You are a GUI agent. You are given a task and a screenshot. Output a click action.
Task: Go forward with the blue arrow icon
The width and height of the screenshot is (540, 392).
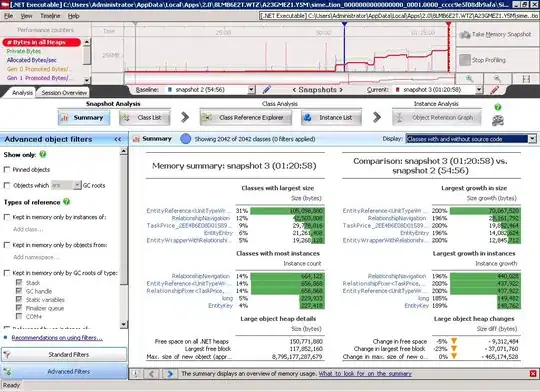pos(170,374)
